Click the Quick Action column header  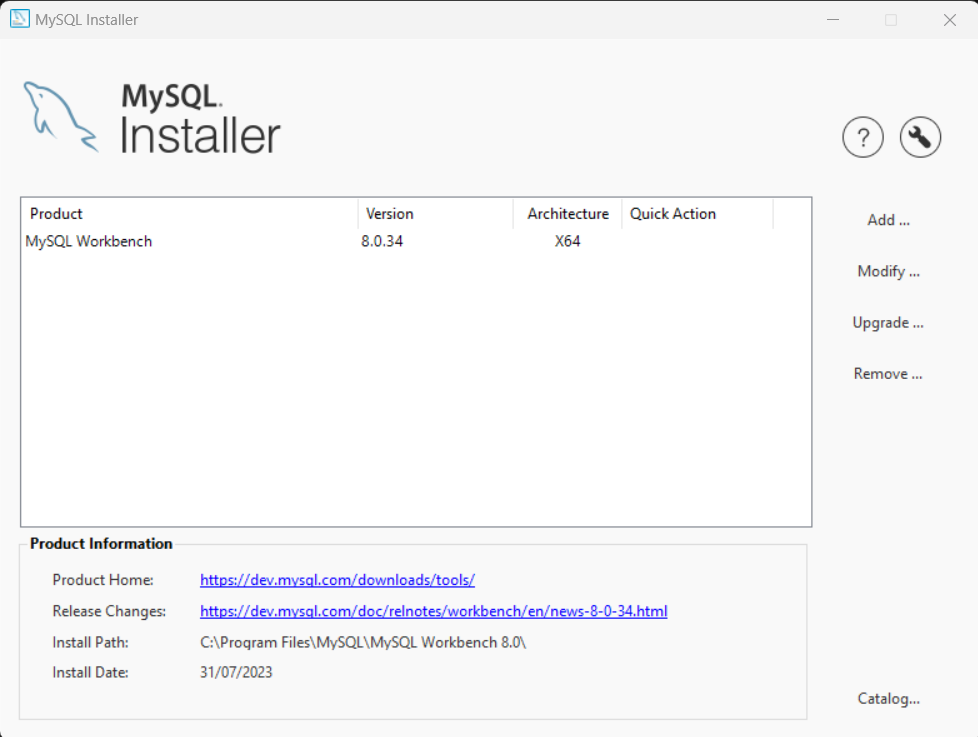pyautogui.click(x=697, y=214)
